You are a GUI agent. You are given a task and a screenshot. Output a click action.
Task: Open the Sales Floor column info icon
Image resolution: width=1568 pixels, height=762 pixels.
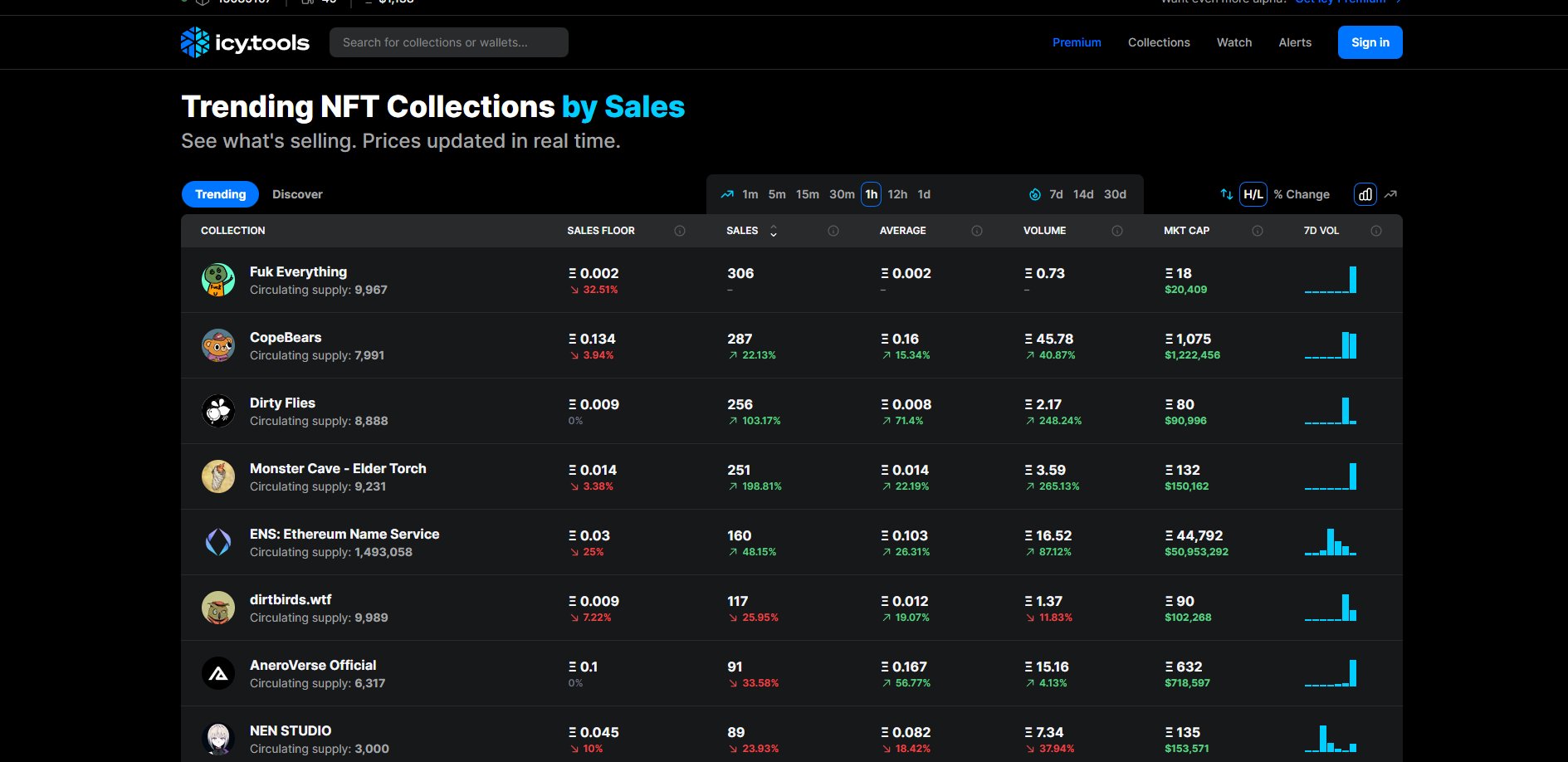click(x=680, y=231)
